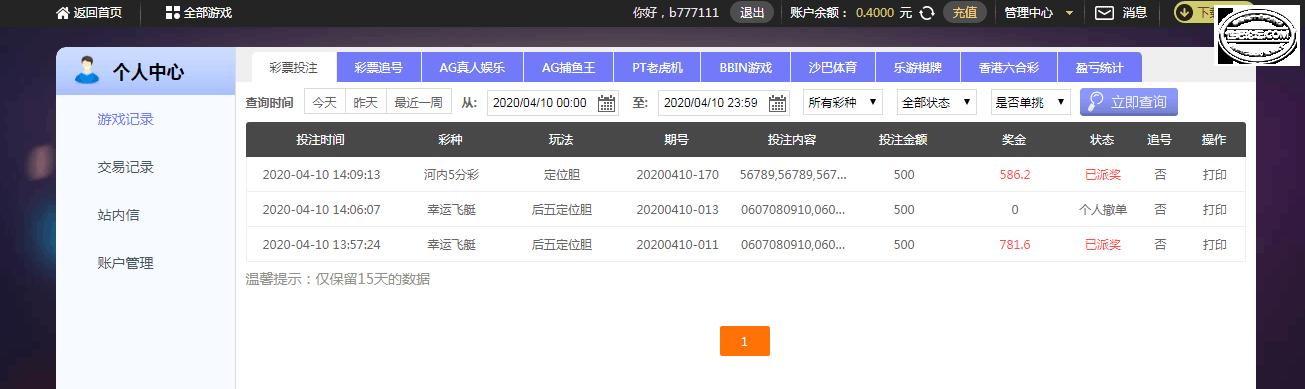This screenshot has height=389, width=1305.
Task: Expand the 全部状态 dropdown
Action: (938, 102)
